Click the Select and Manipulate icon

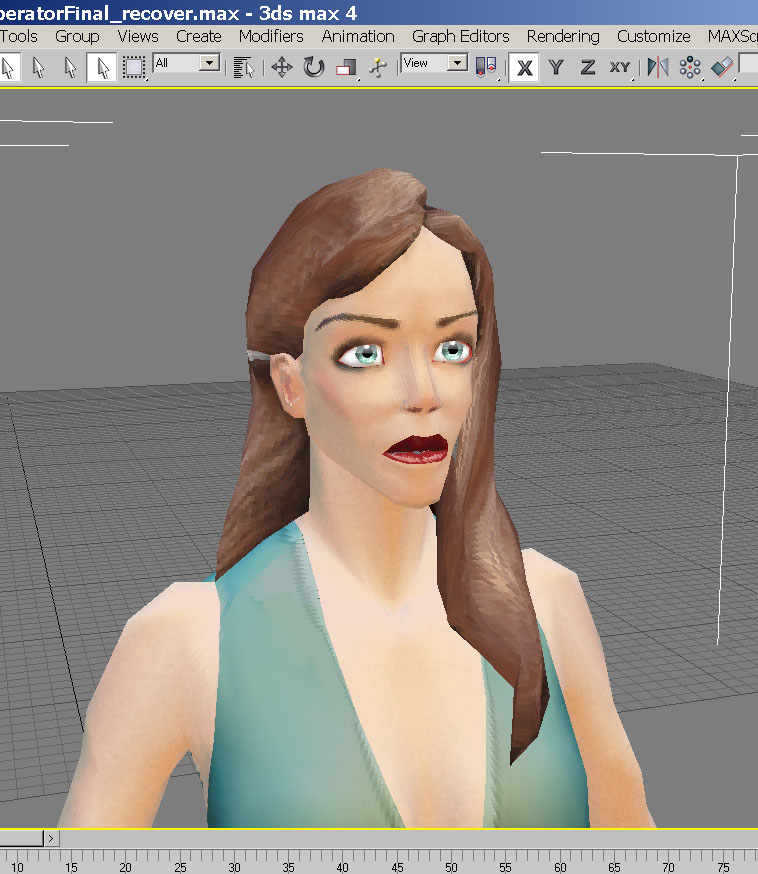pyautogui.click(x=377, y=67)
